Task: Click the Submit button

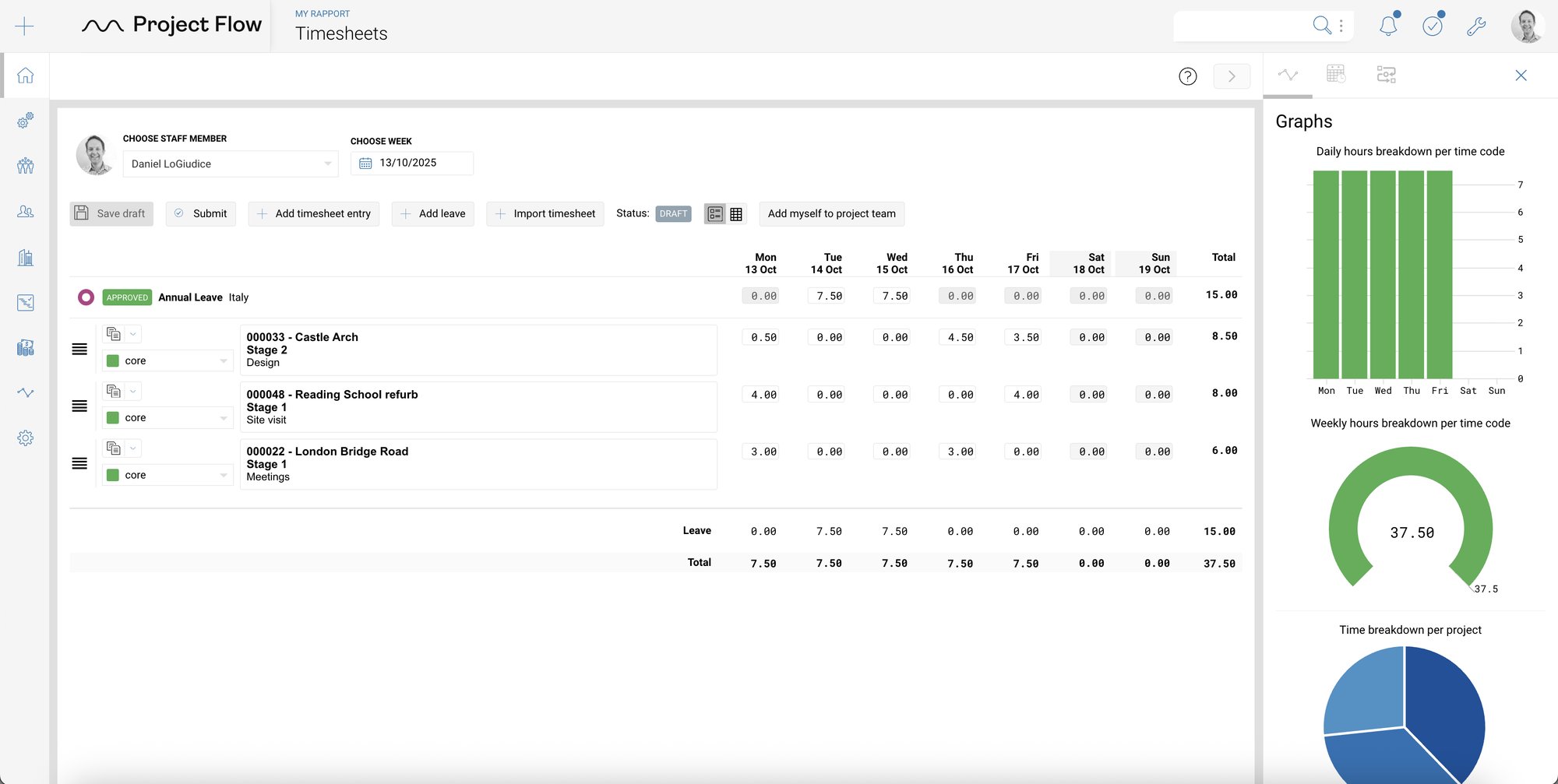Action: point(200,213)
